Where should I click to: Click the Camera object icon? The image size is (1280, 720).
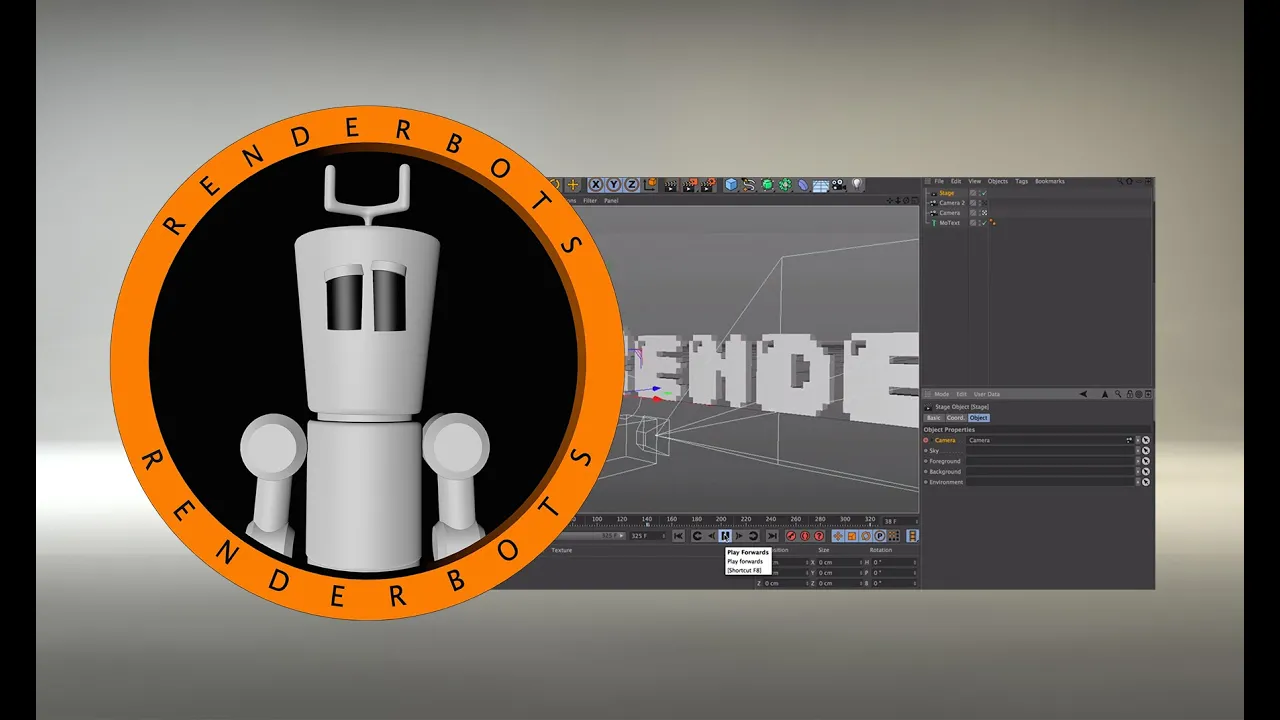[x=838, y=185]
